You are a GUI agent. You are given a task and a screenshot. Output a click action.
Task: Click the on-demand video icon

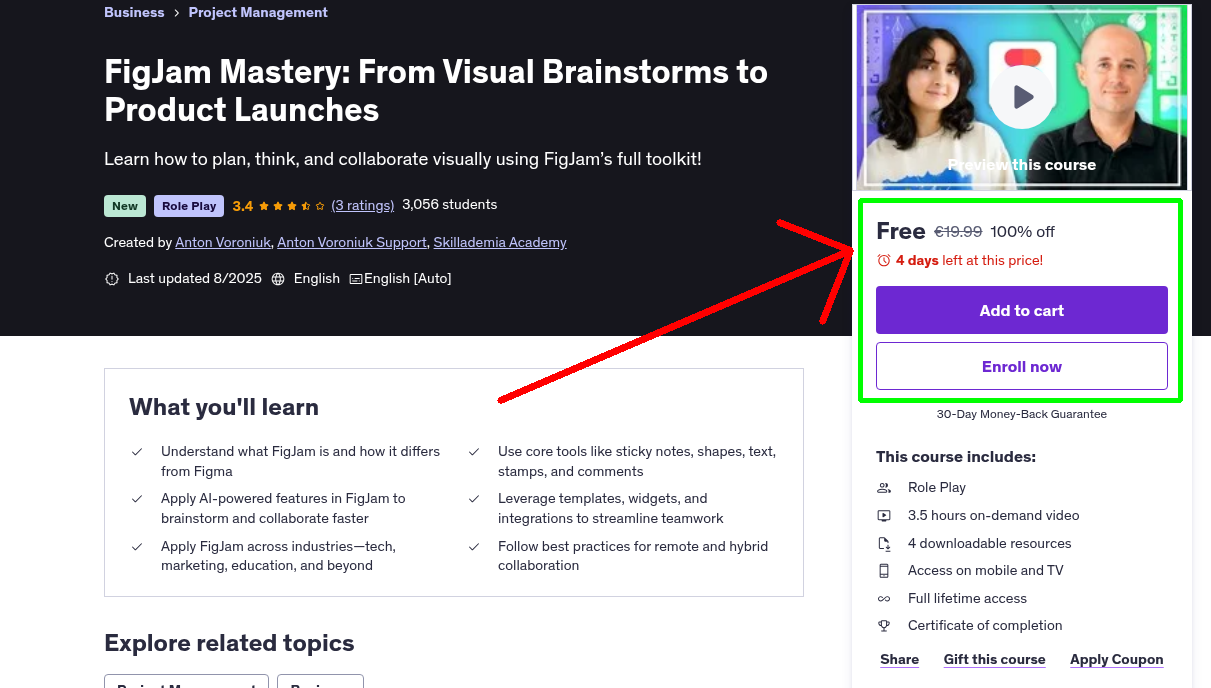pyautogui.click(x=884, y=516)
